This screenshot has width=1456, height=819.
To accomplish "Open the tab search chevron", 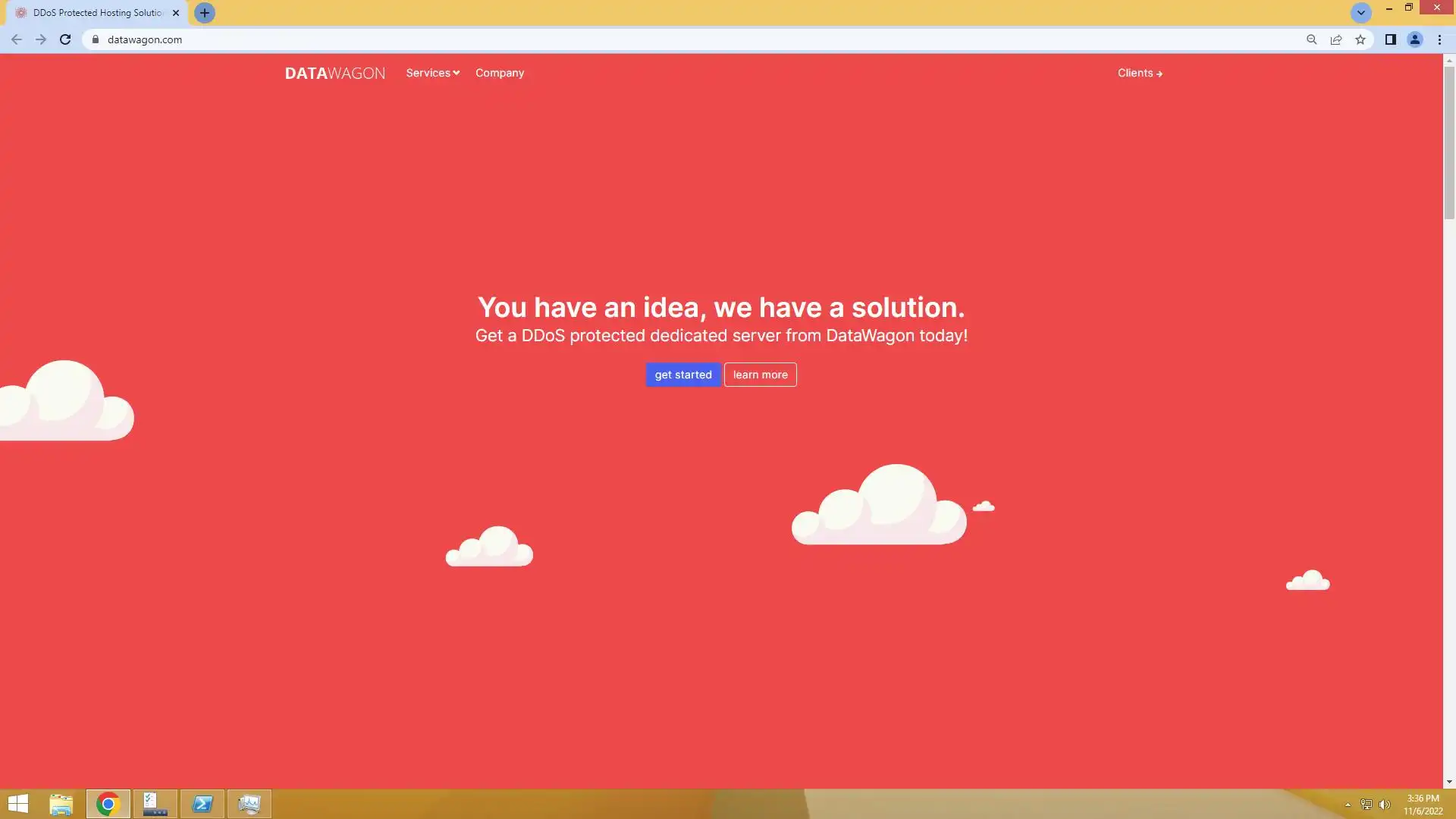I will (1360, 13).
